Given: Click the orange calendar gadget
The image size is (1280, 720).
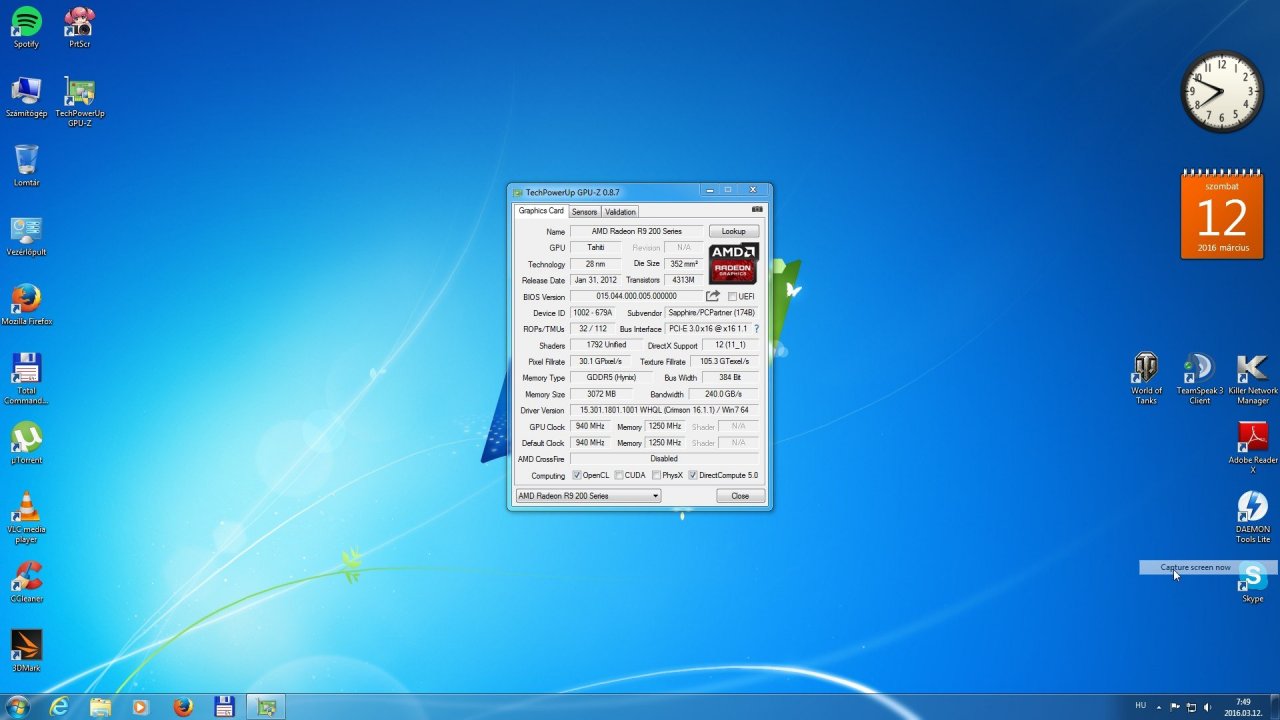Looking at the screenshot, I should click(x=1222, y=213).
